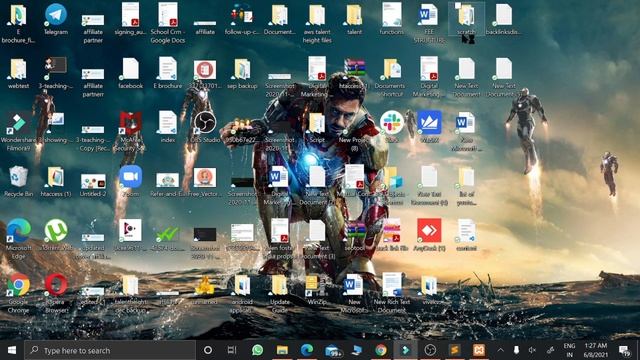The image size is (640, 360).
Task: Open the Windows Start menu
Action: coord(12,350)
